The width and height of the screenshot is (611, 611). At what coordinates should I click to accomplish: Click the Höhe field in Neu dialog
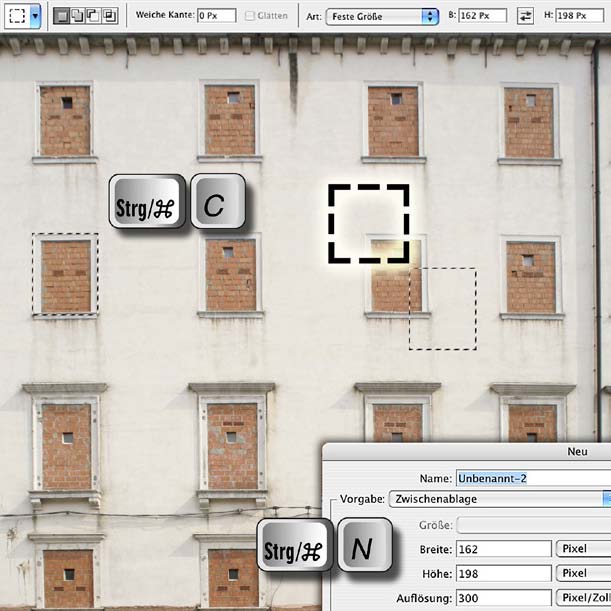tap(502, 573)
